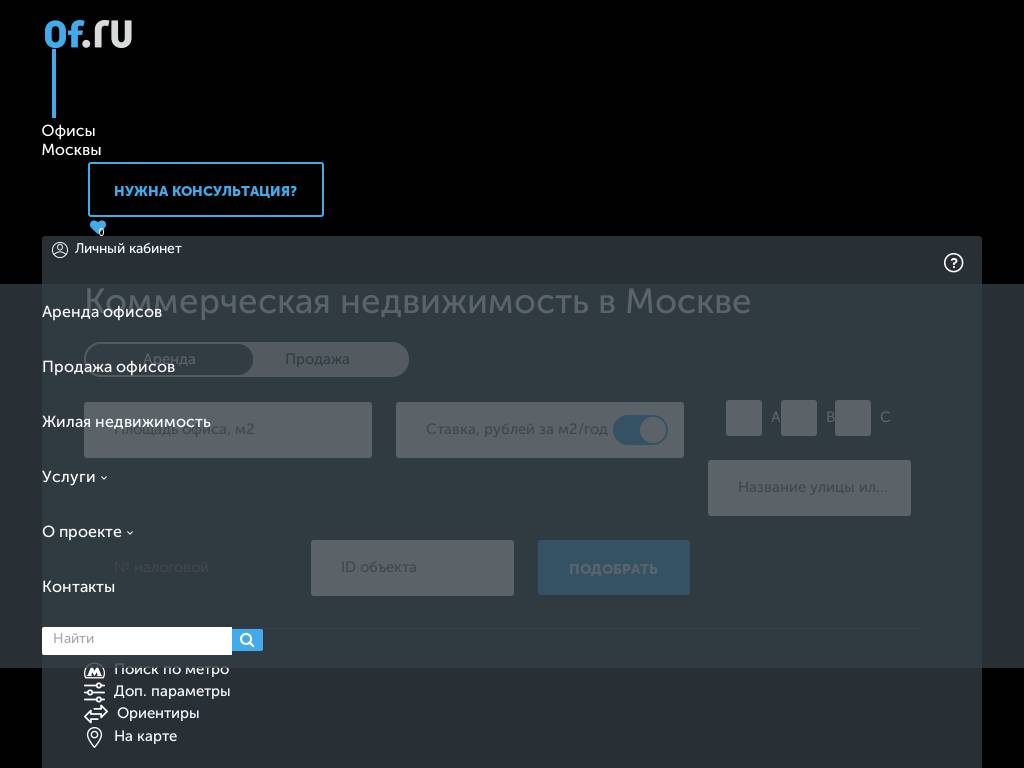1024x768 pixels.
Task: Open Личный кабинет link
Action: point(128,249)
